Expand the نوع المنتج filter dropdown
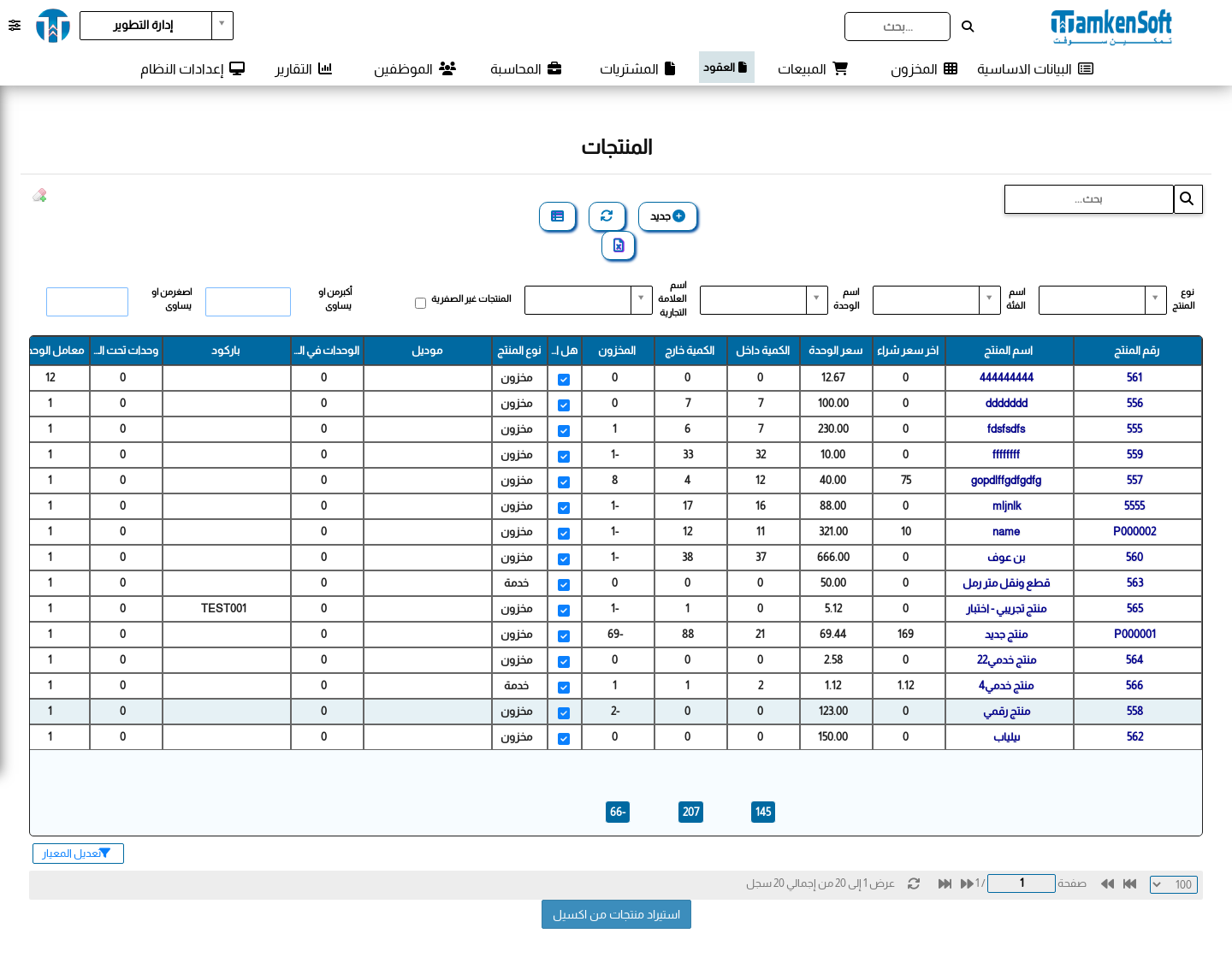 point(1103,300)
